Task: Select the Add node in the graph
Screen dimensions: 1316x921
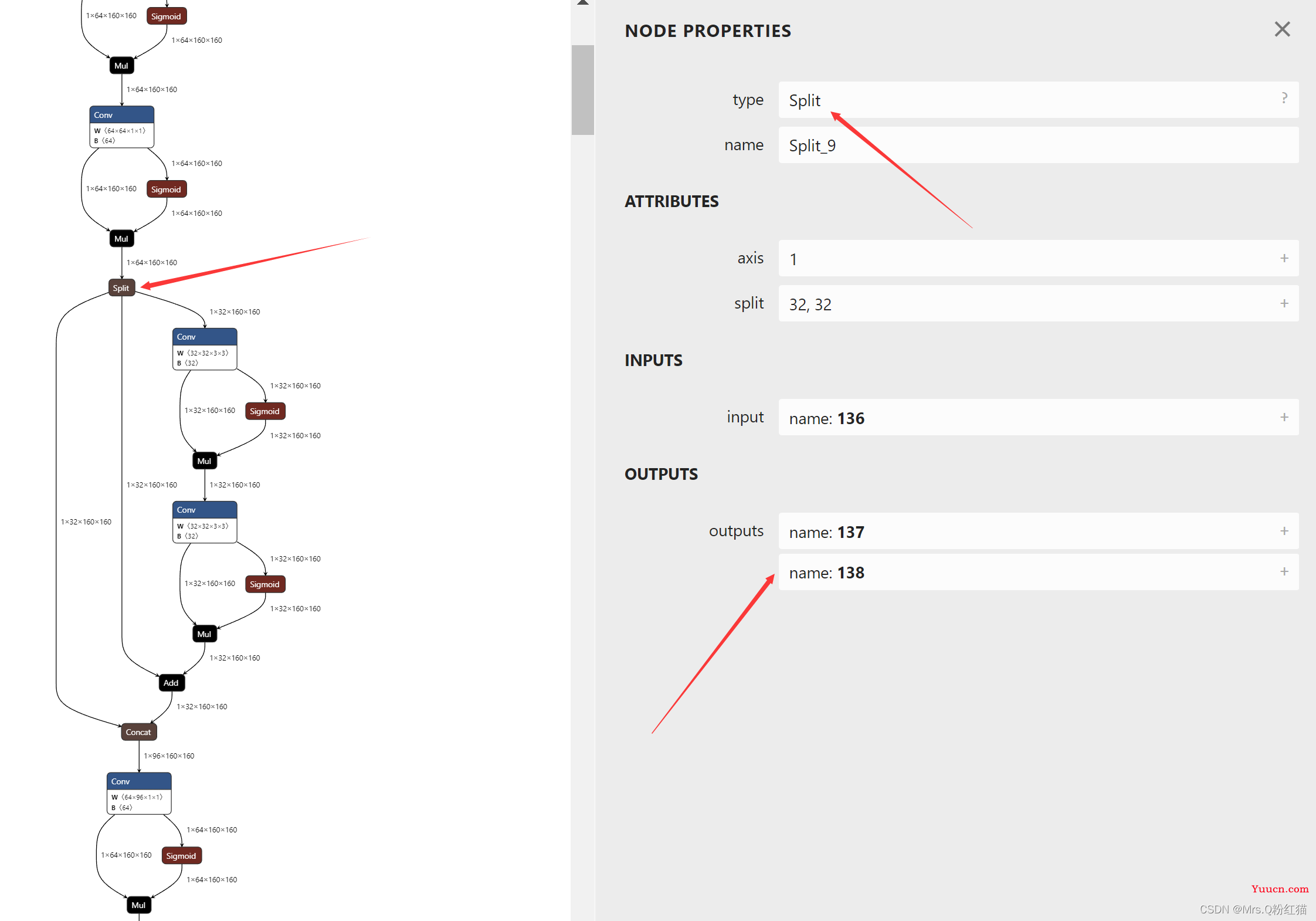Action: (x=171, y=682)
